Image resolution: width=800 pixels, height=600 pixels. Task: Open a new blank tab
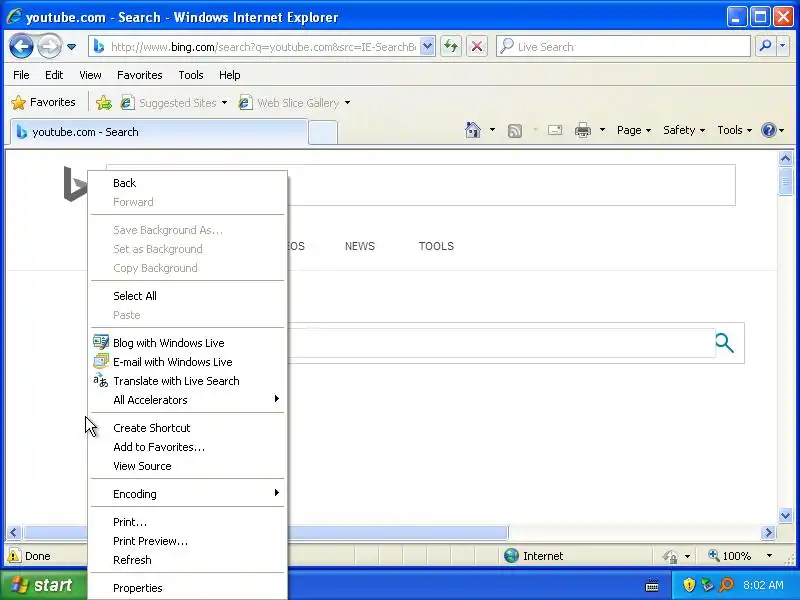323,133
